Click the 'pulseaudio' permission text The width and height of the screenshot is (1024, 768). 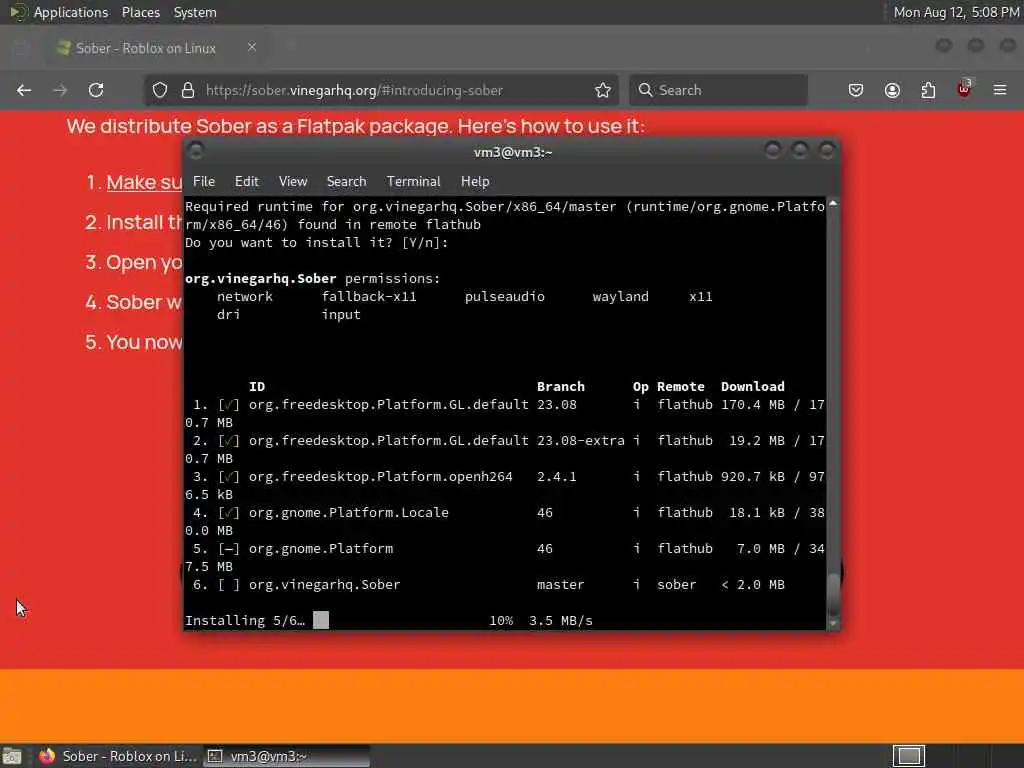(504, 296)
